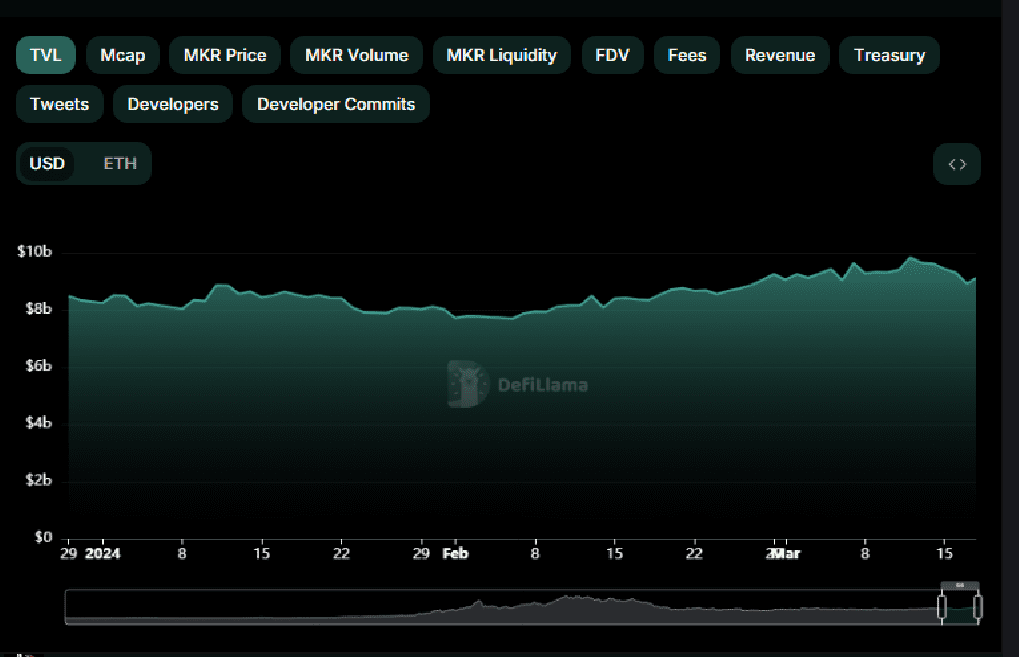Click the $6b y-axis label
The width and height of the screenshot is (1019, 657).
(x=38, y=366)
